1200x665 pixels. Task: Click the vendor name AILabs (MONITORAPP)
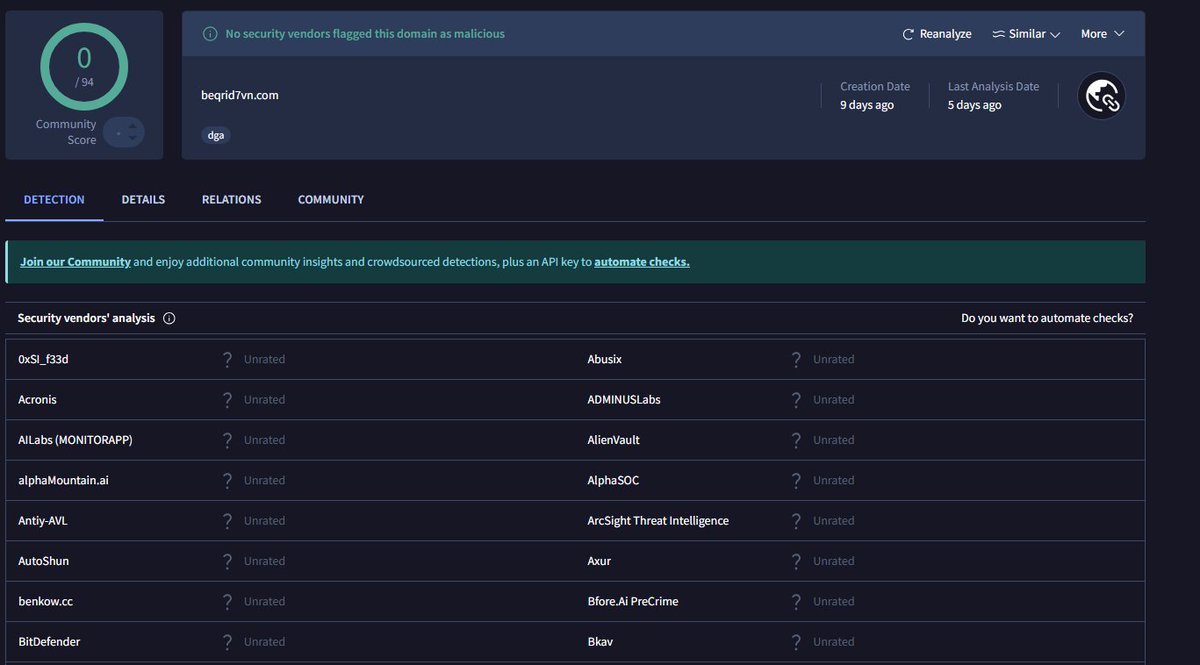pos(75,440)
